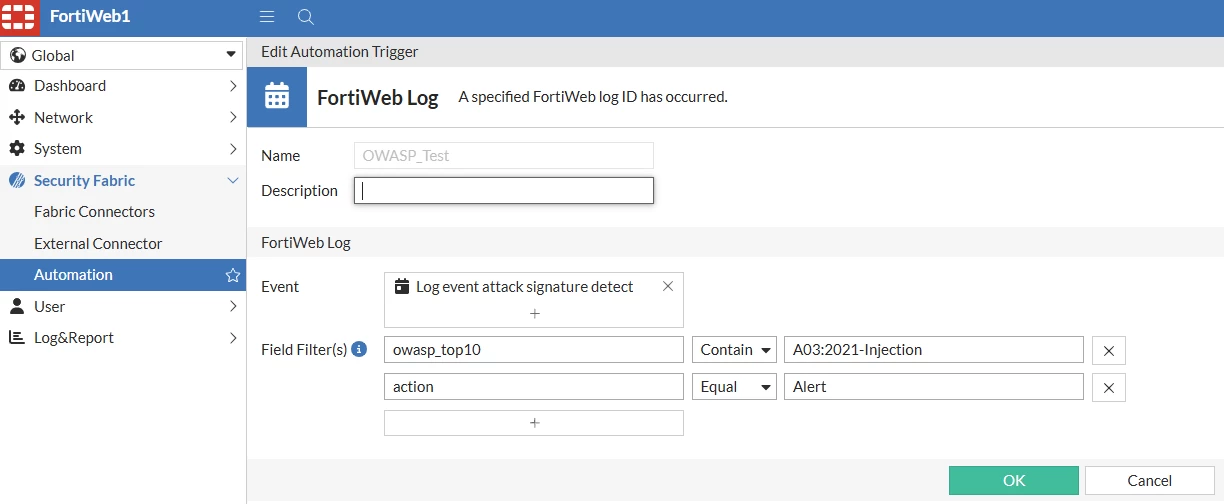Expand the Log&Report menu chevron
Viewport: 1224px width, 504px height.
tap(232, 338)
